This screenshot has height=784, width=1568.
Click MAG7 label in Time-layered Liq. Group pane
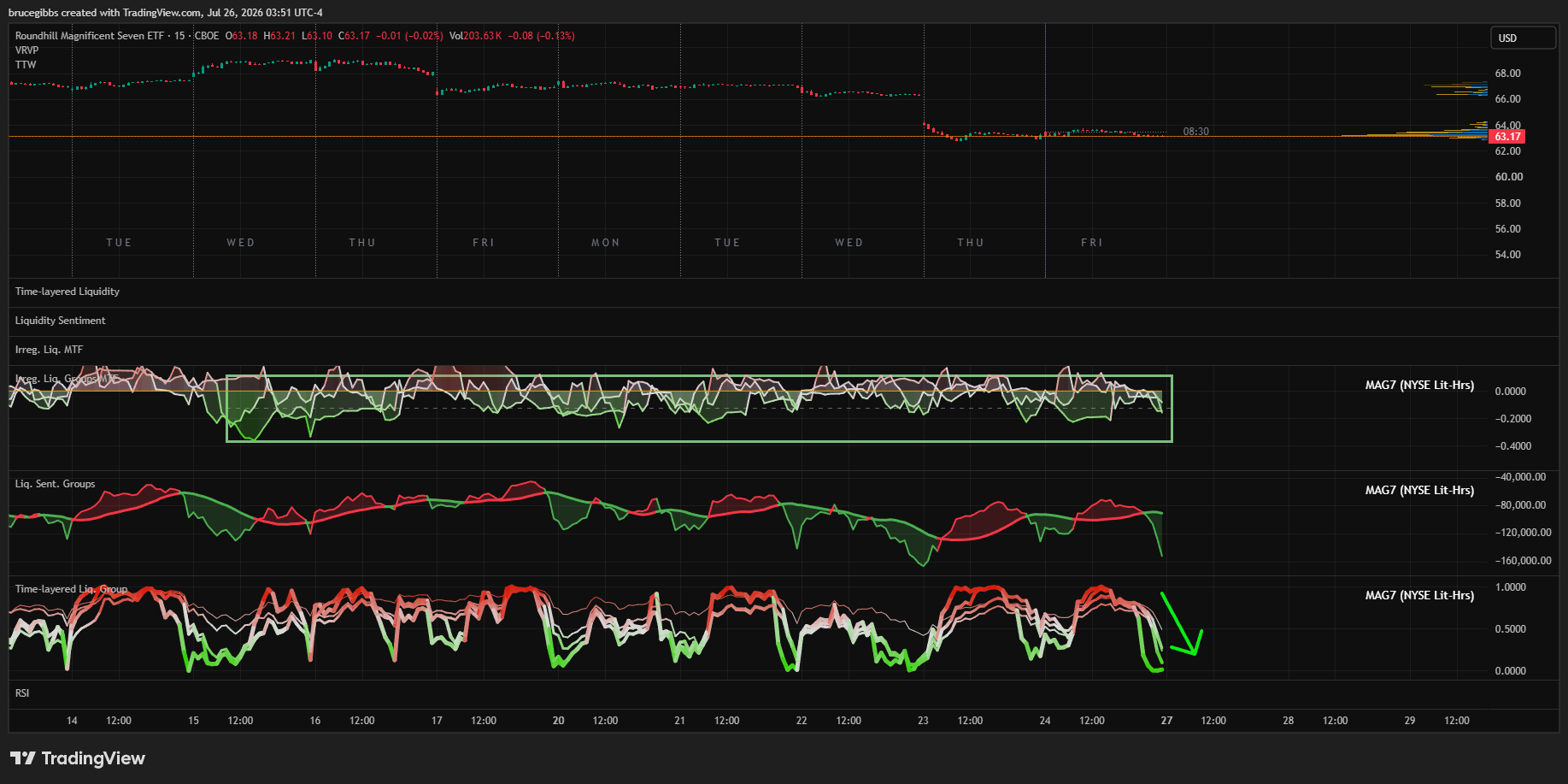click(x=1419, y=596)
